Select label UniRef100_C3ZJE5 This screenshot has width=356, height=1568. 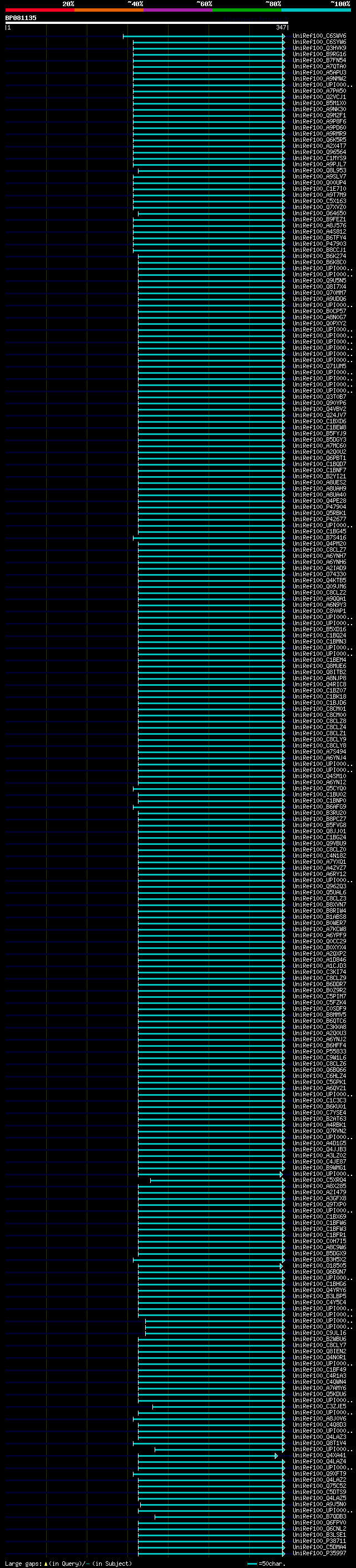point(319,1406)
